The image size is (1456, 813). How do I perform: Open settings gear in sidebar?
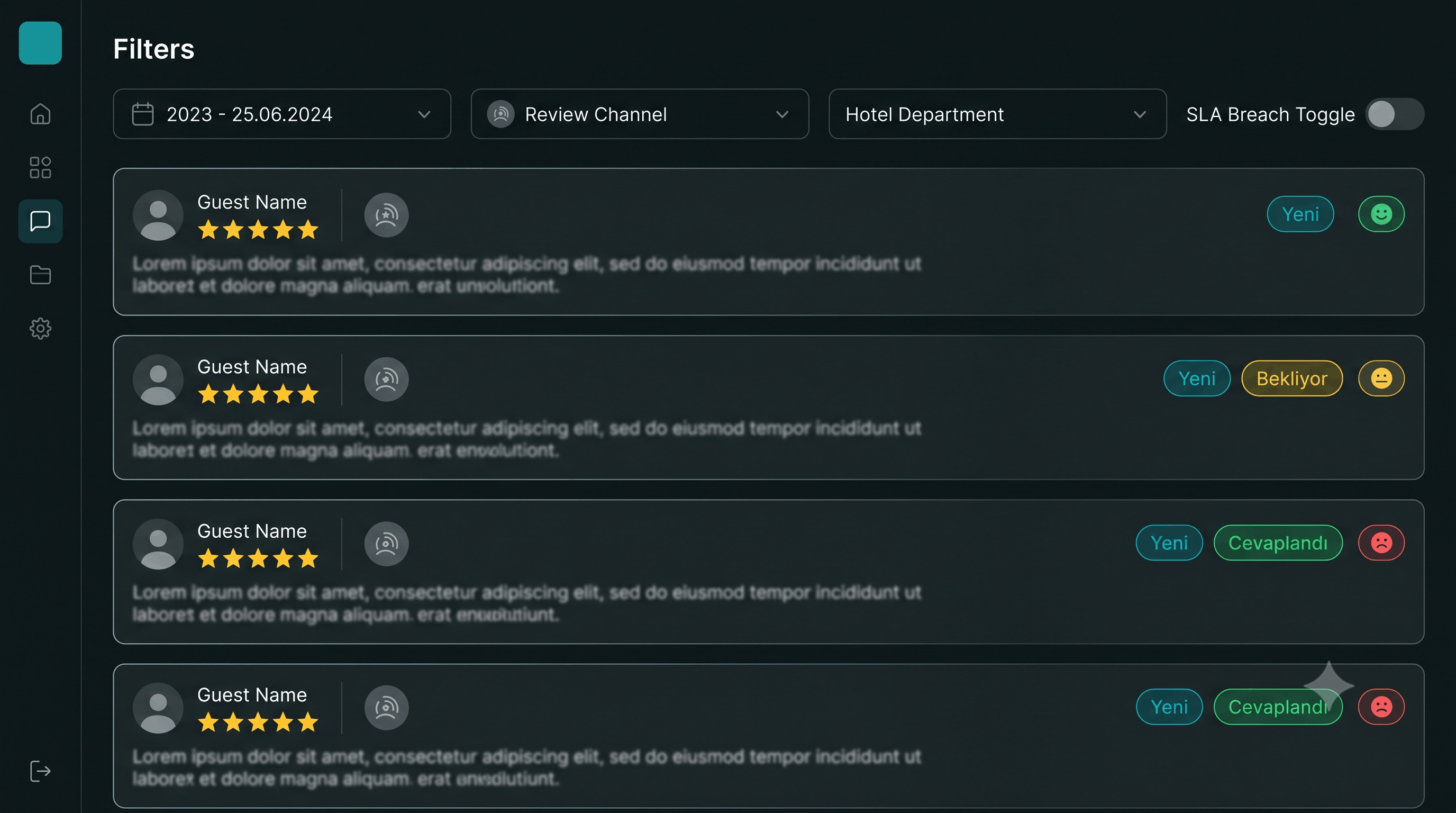(x=40, y=329)
